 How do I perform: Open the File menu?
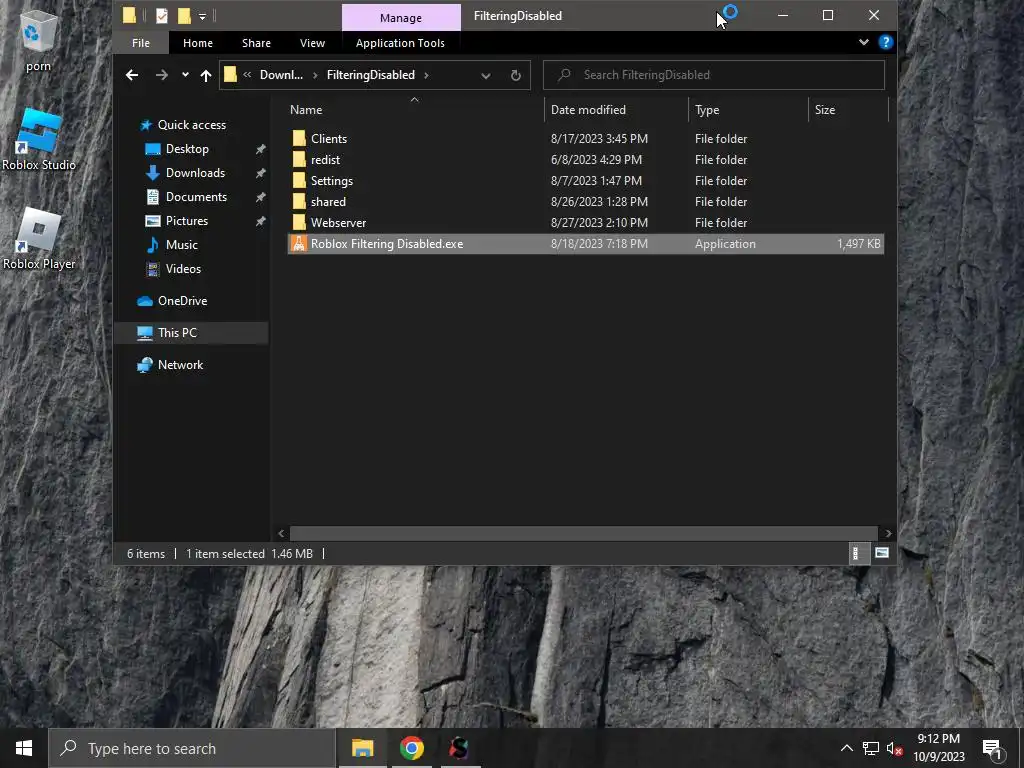pyautogui.click(x=140, y=43)
